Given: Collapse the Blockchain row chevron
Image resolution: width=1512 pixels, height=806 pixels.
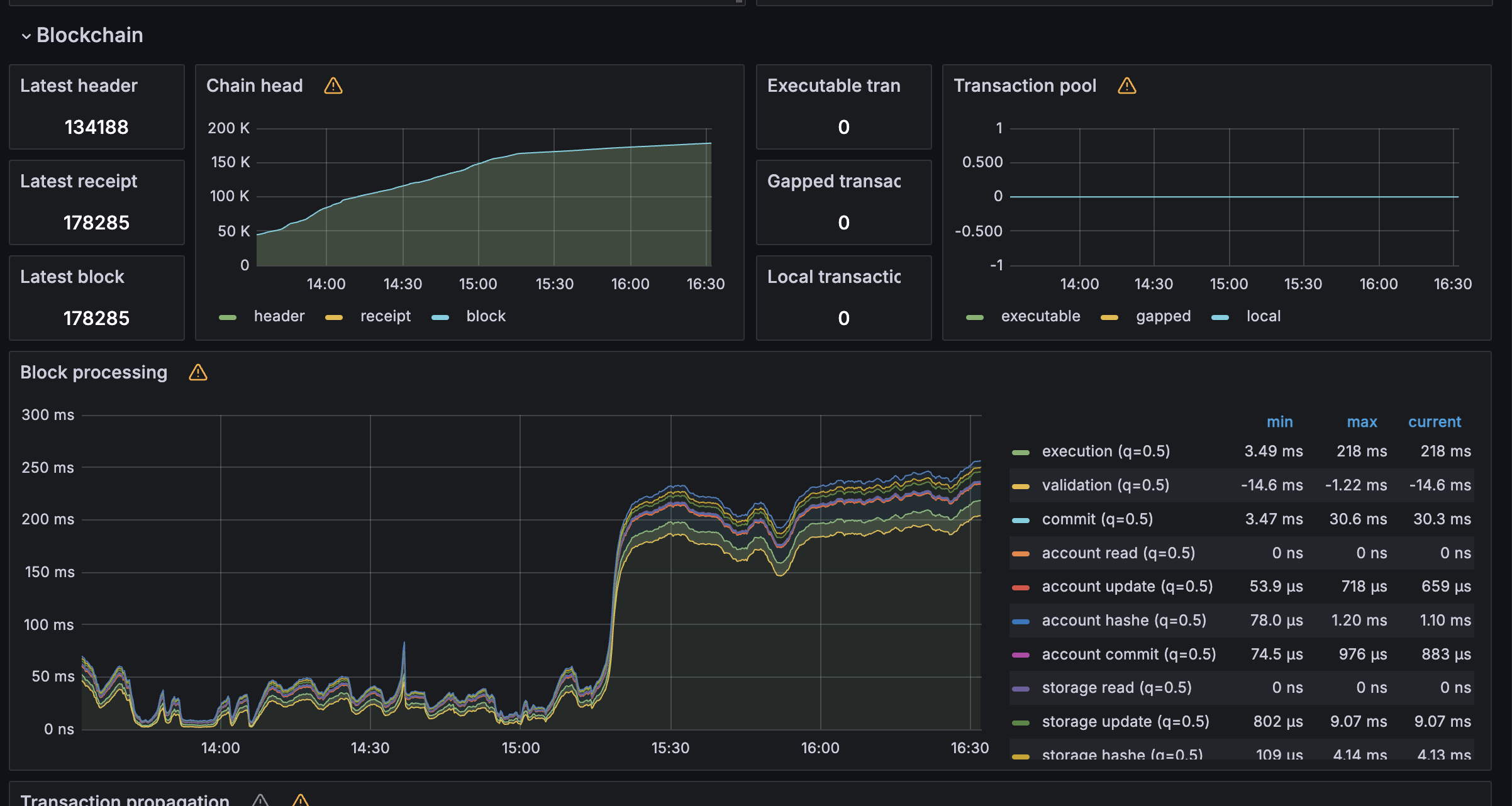Looking at the screenshot, I should 26,36.
